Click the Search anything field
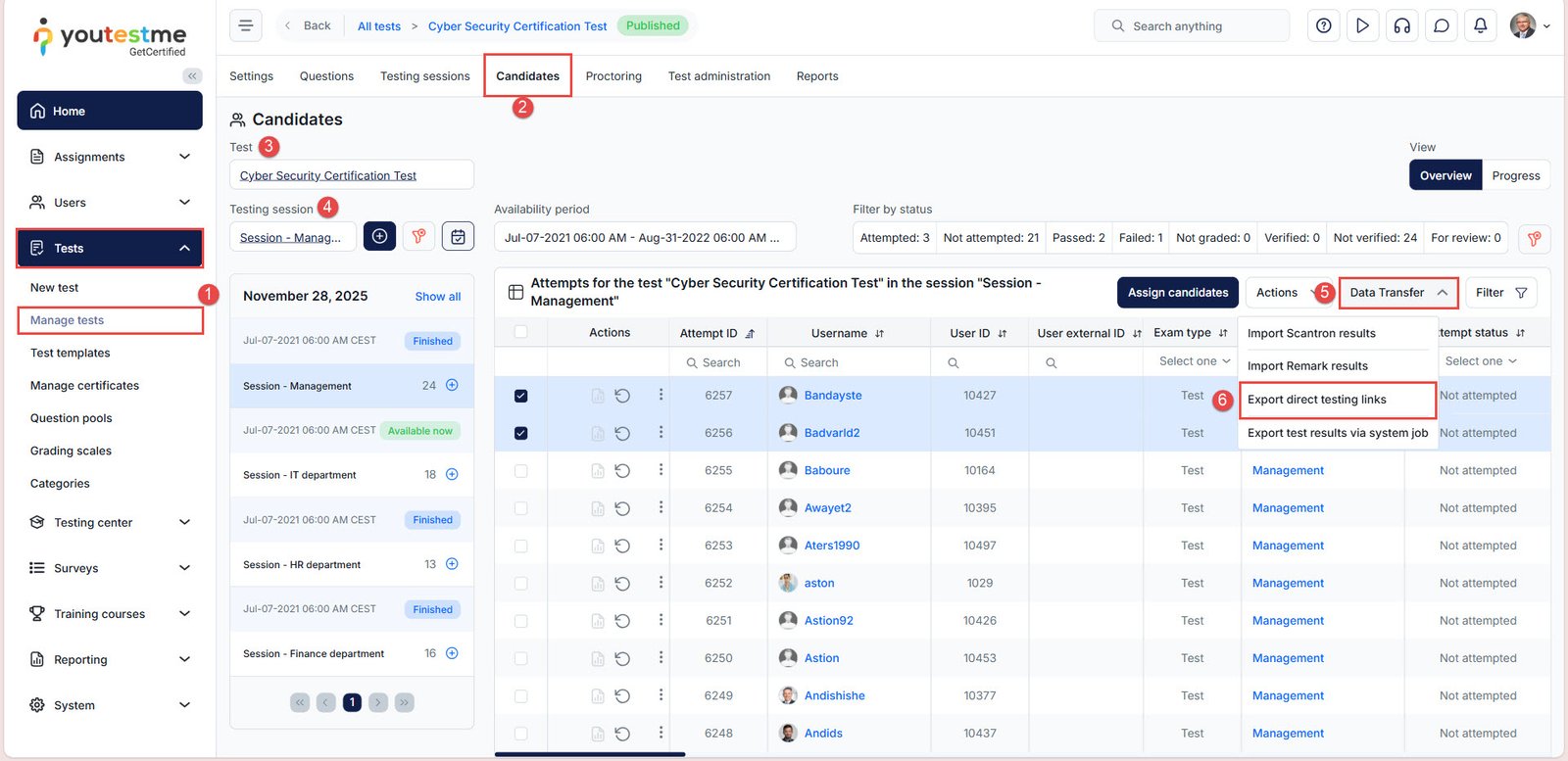Screen dimensions: 1568x761 1191,26
